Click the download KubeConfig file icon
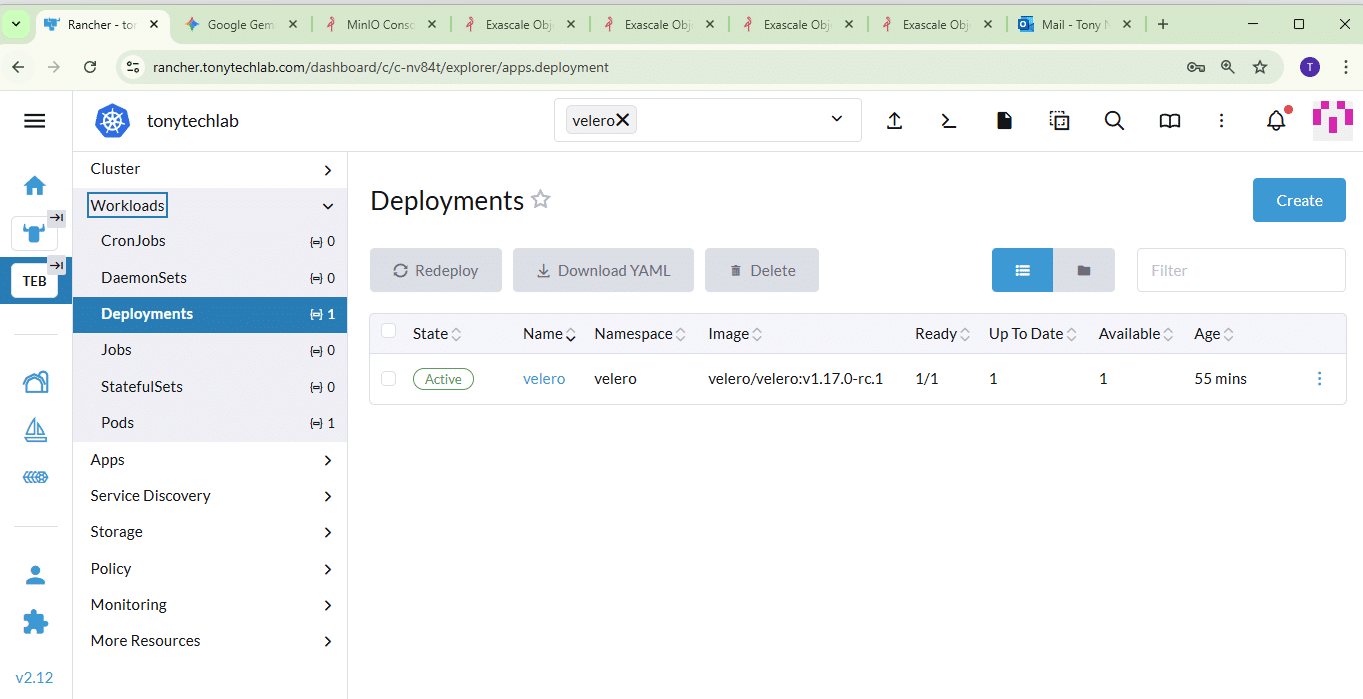 (x=1004, y=121)
